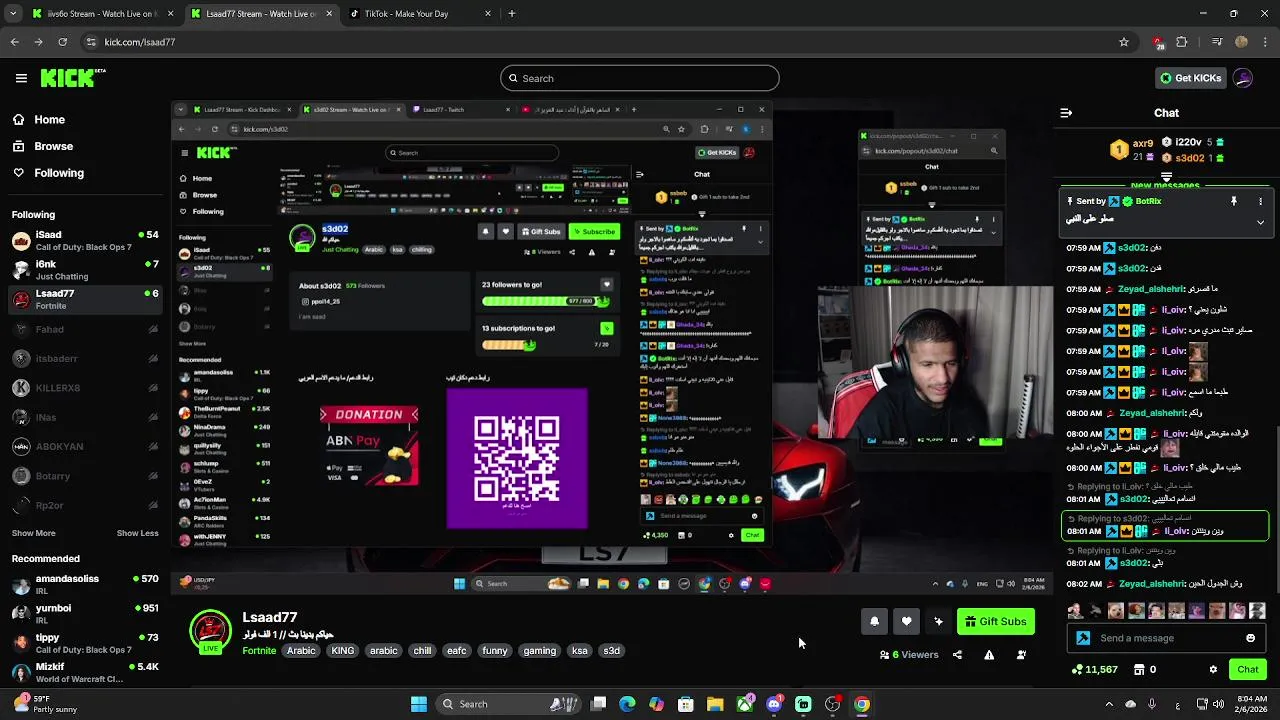Open Chrome tab search dropdown

click(14, 14)
